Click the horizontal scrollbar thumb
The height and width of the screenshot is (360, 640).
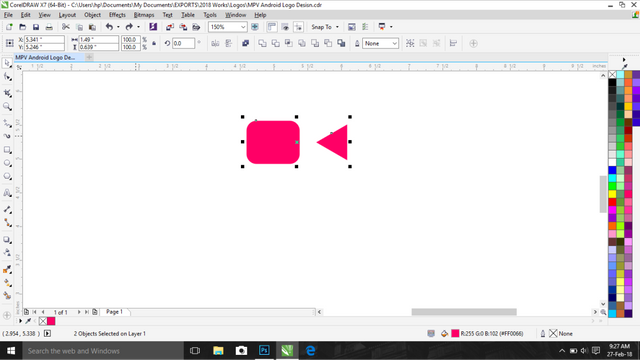464,312
